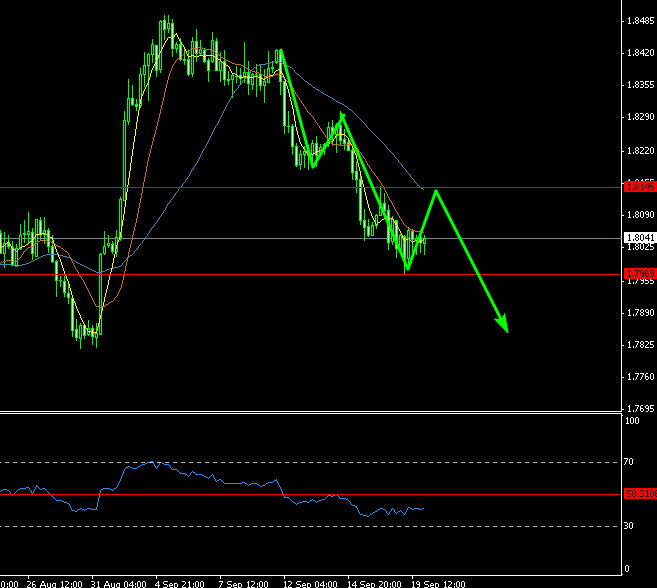Viewport: 657px width, 588px height.
Task: Select the red horizontal line at 1.7969
Action: click(310, 275)
